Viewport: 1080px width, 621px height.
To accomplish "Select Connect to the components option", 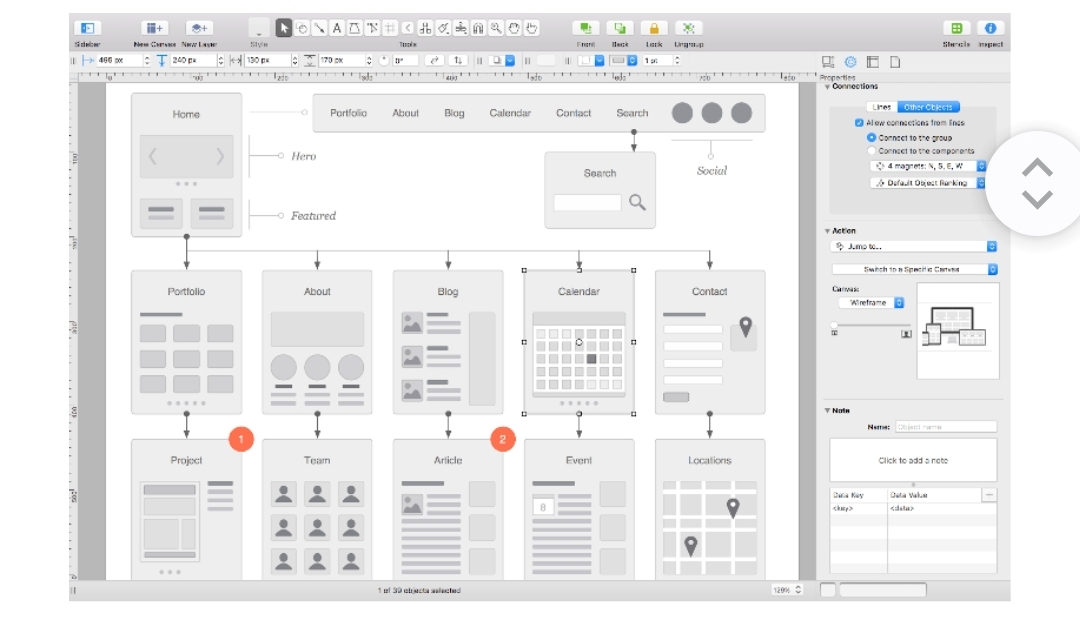I will point(871,151).
